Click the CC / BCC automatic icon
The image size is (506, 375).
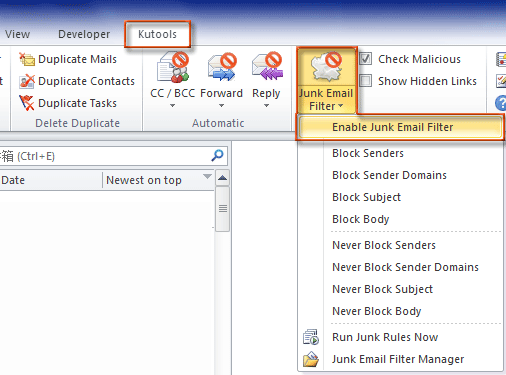coord(173,67)
